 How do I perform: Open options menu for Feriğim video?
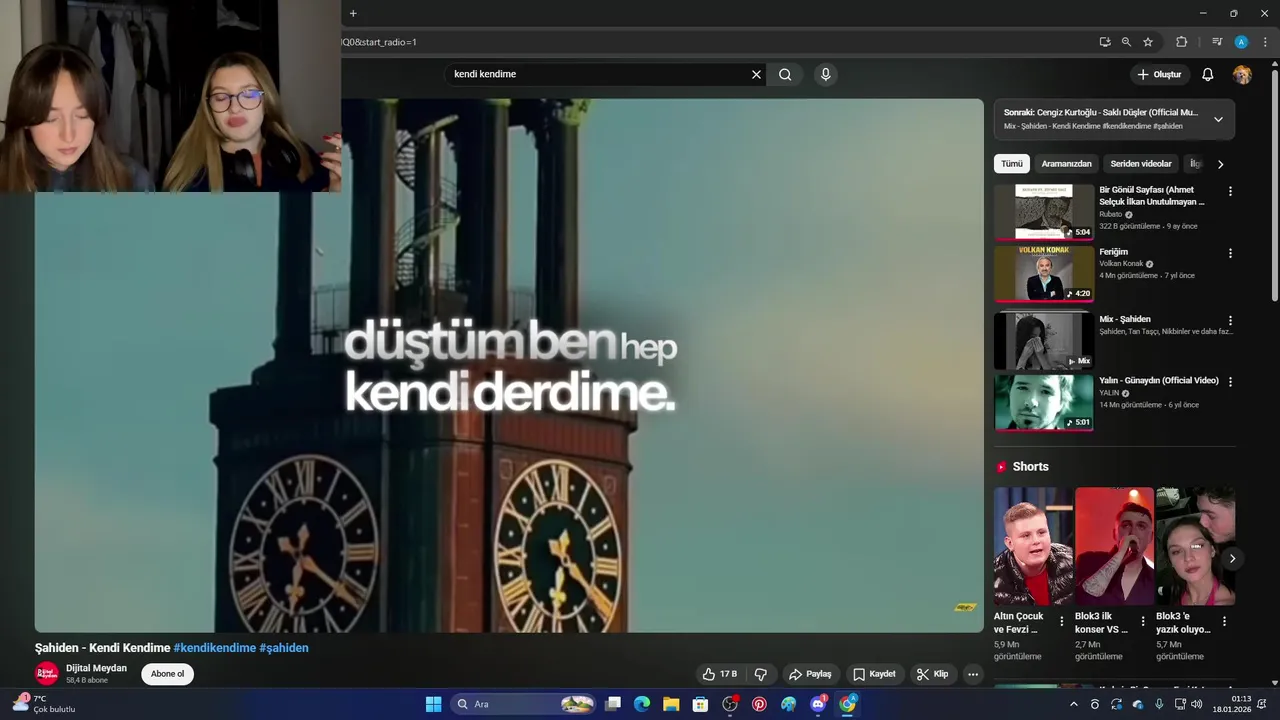(1230, 253)
